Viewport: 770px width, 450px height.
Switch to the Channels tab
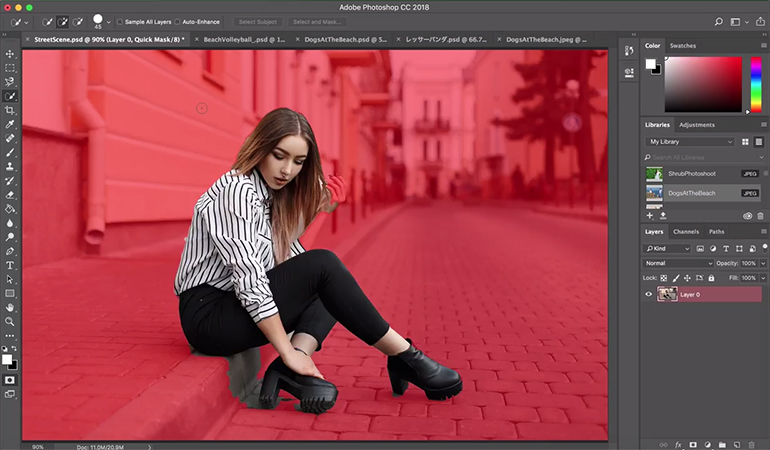(686, 232)
